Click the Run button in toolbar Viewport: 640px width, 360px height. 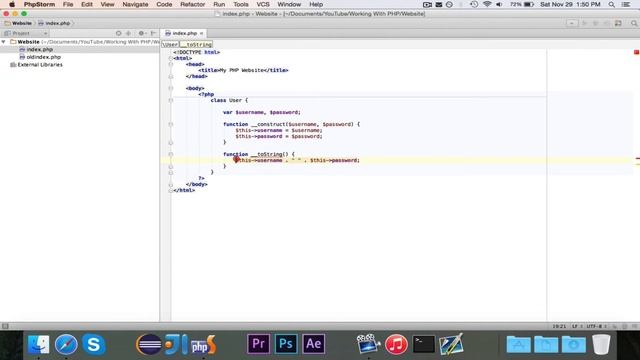point(584,23)
